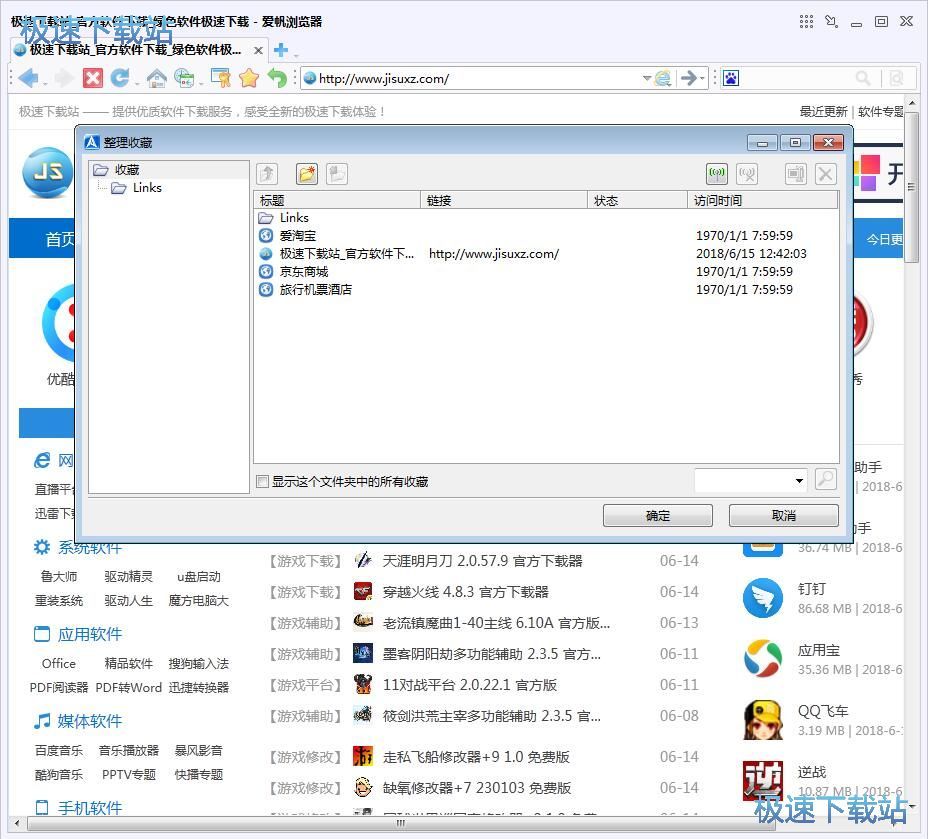Click the green undo arrow icon
The image size is (928, 839).
[x=277, y=78]
